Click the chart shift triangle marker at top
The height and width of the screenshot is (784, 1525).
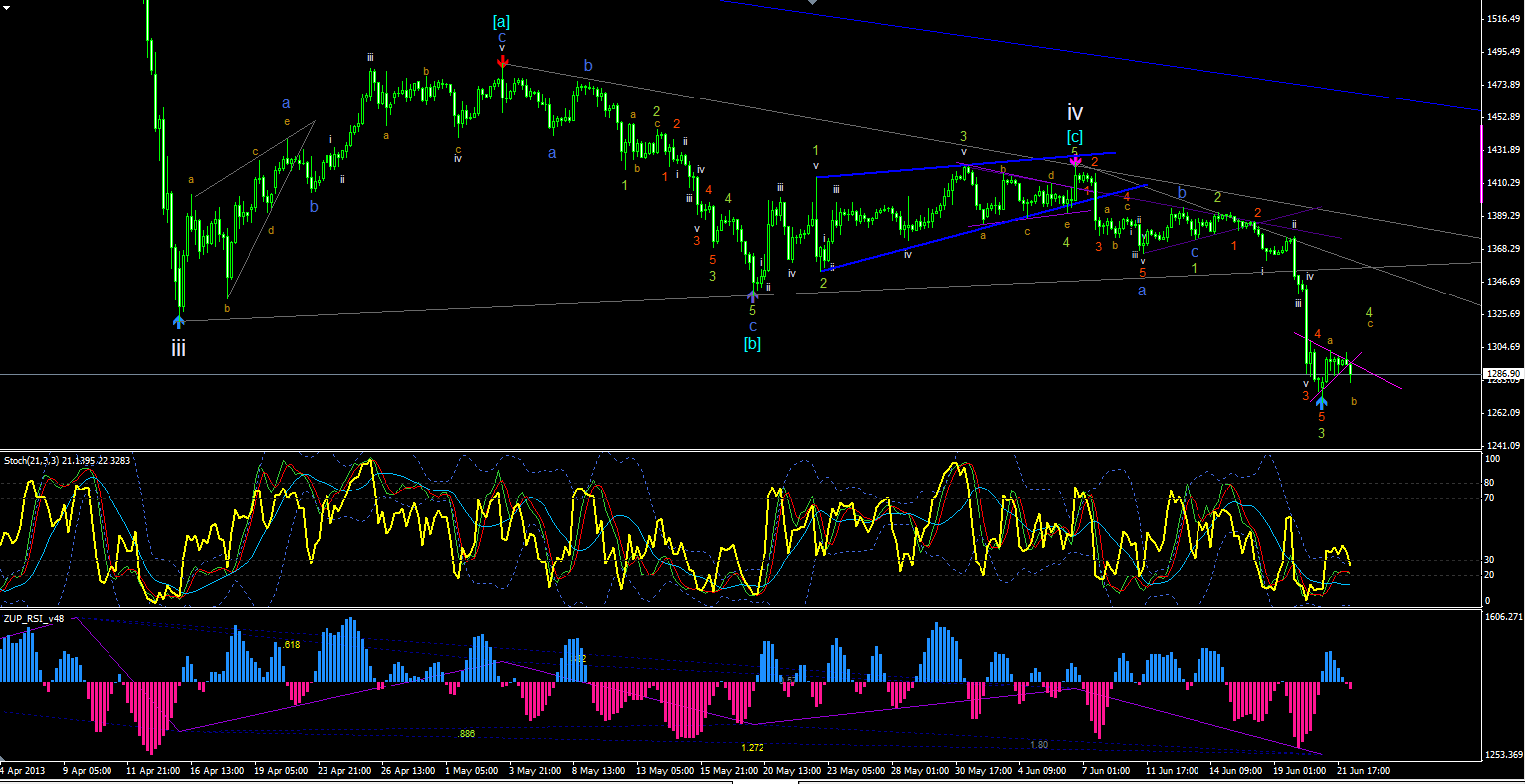pos(812,3)
